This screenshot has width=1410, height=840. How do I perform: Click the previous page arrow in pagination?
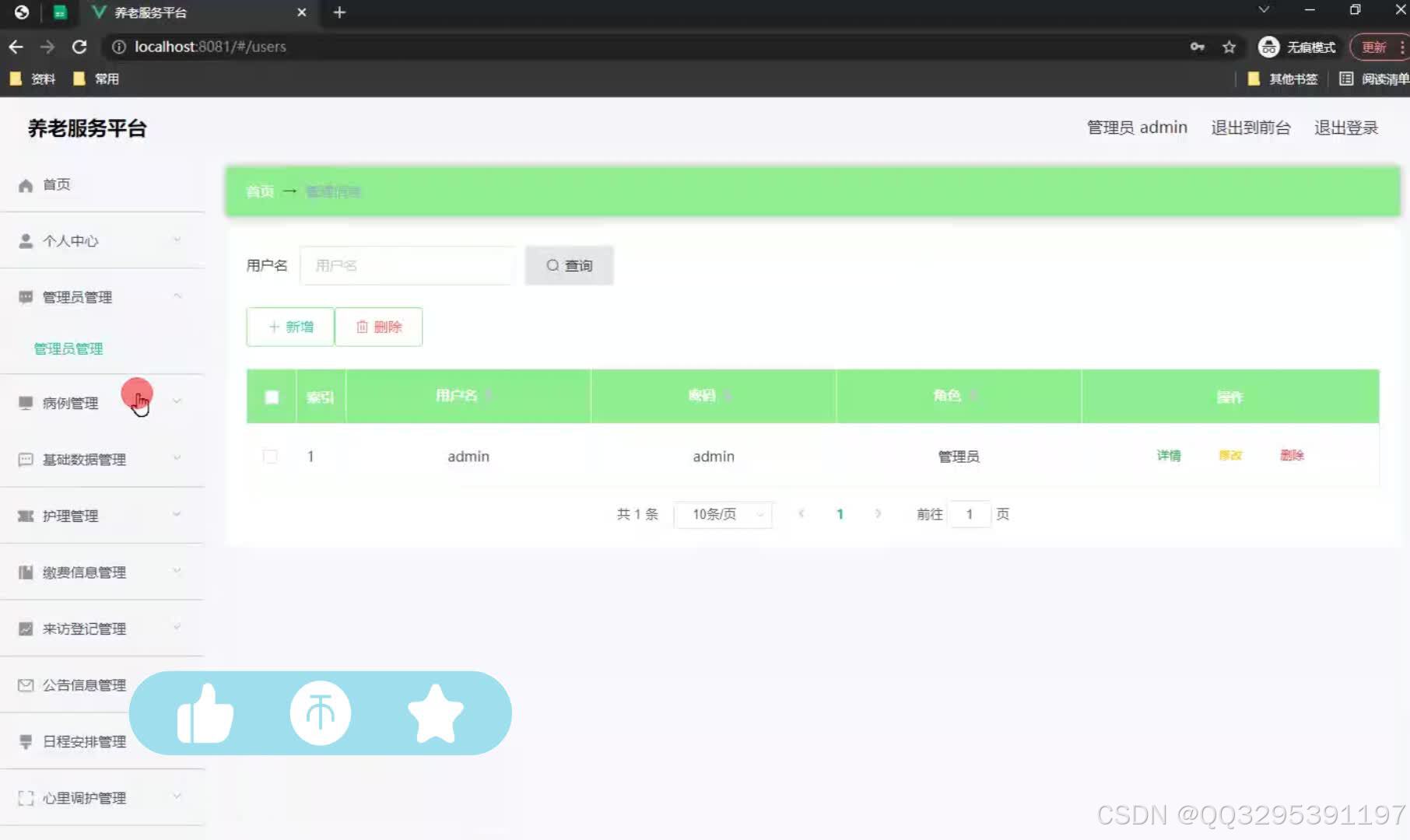[x=801, y=514]
